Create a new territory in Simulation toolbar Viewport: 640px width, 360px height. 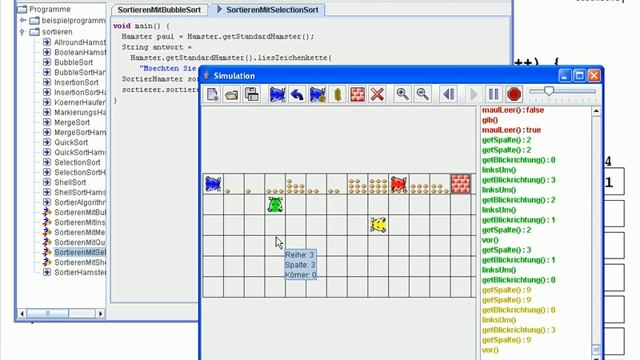tap(212, 94)
